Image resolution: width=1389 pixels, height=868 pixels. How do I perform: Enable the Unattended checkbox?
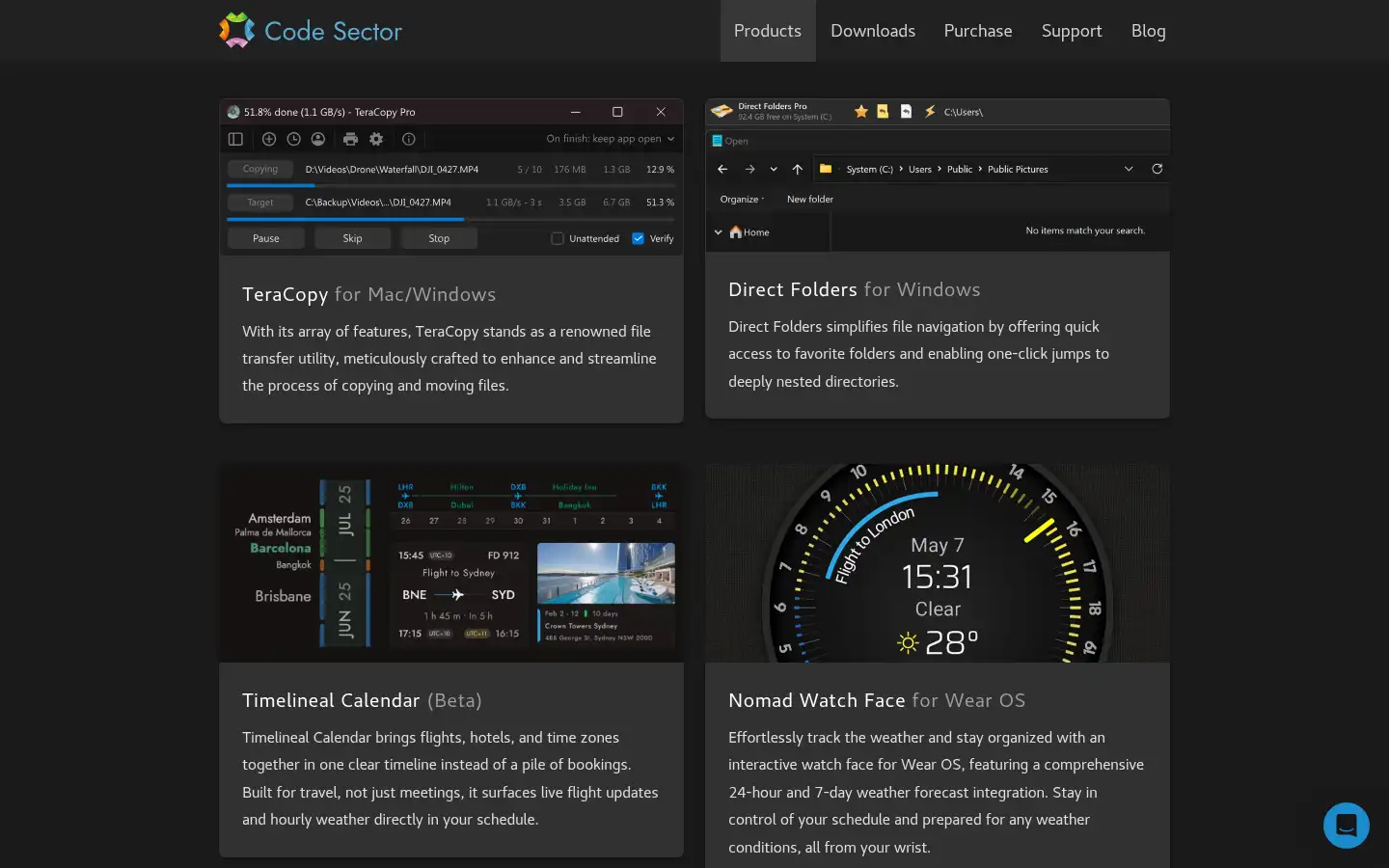coord(558,238)
